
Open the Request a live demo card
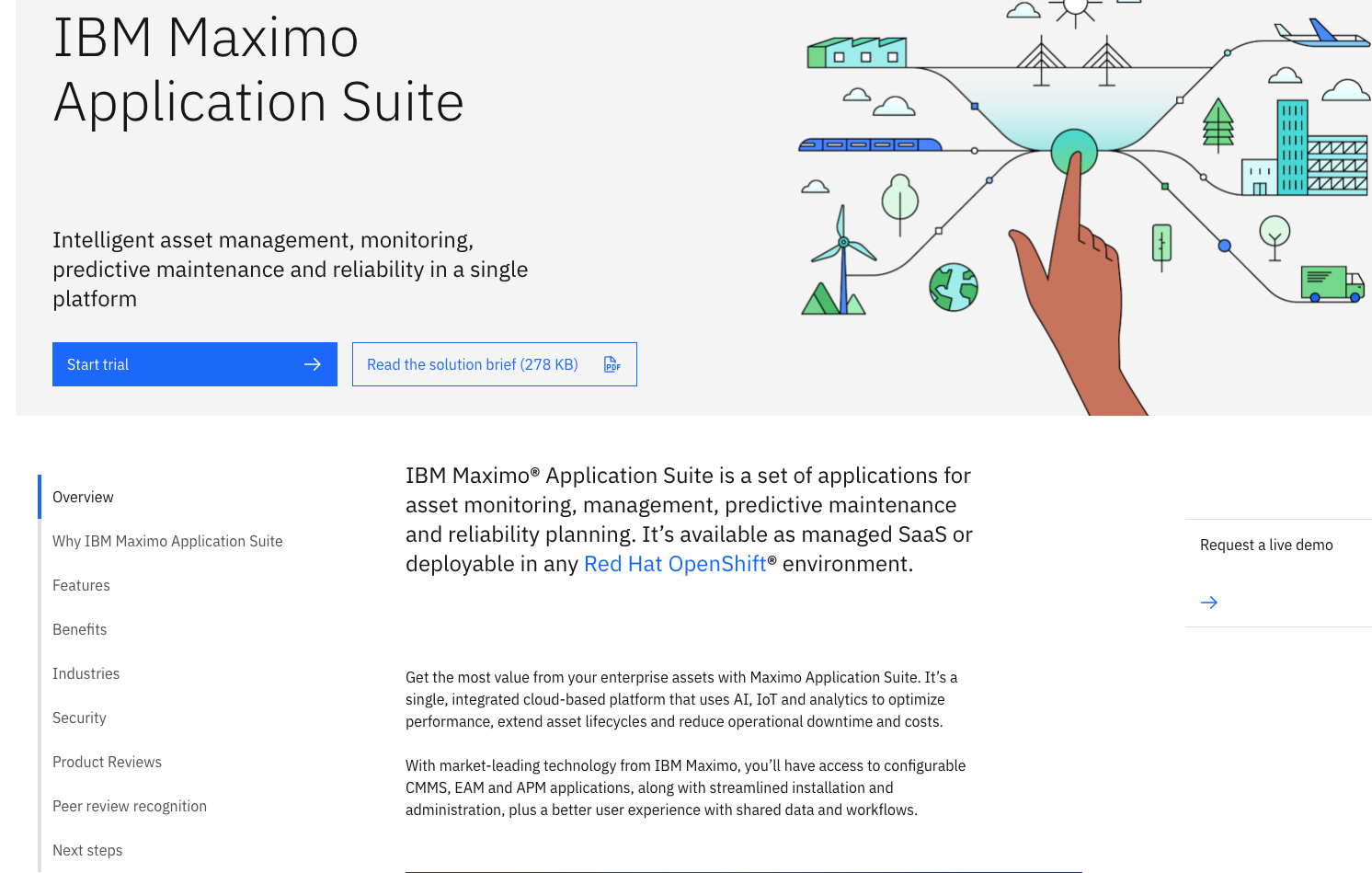tap(1266, 545)
